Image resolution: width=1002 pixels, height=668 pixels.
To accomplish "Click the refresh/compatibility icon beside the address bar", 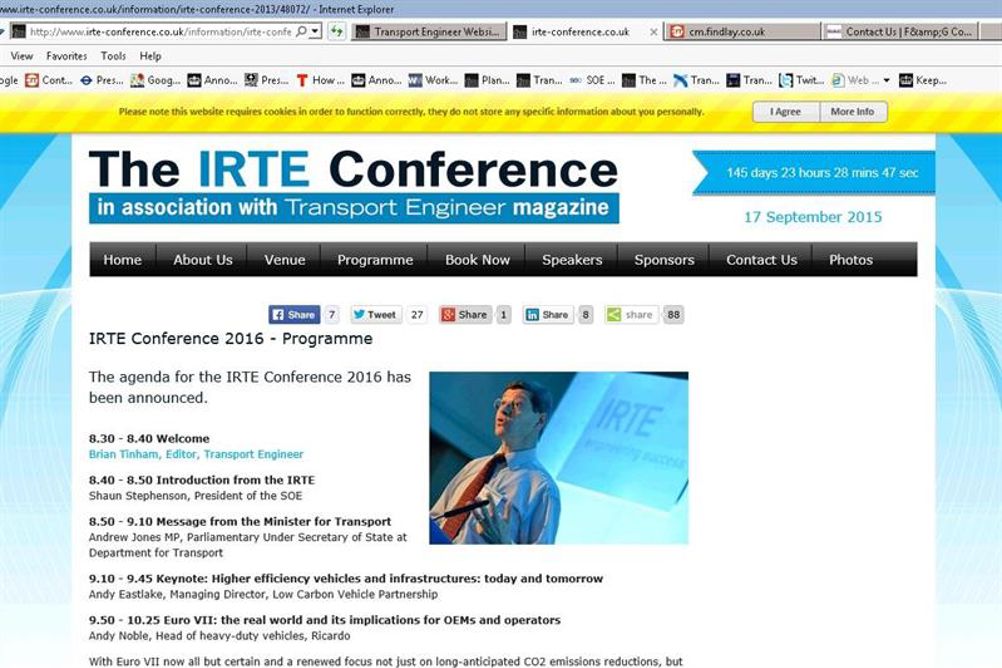I will 337,31.
